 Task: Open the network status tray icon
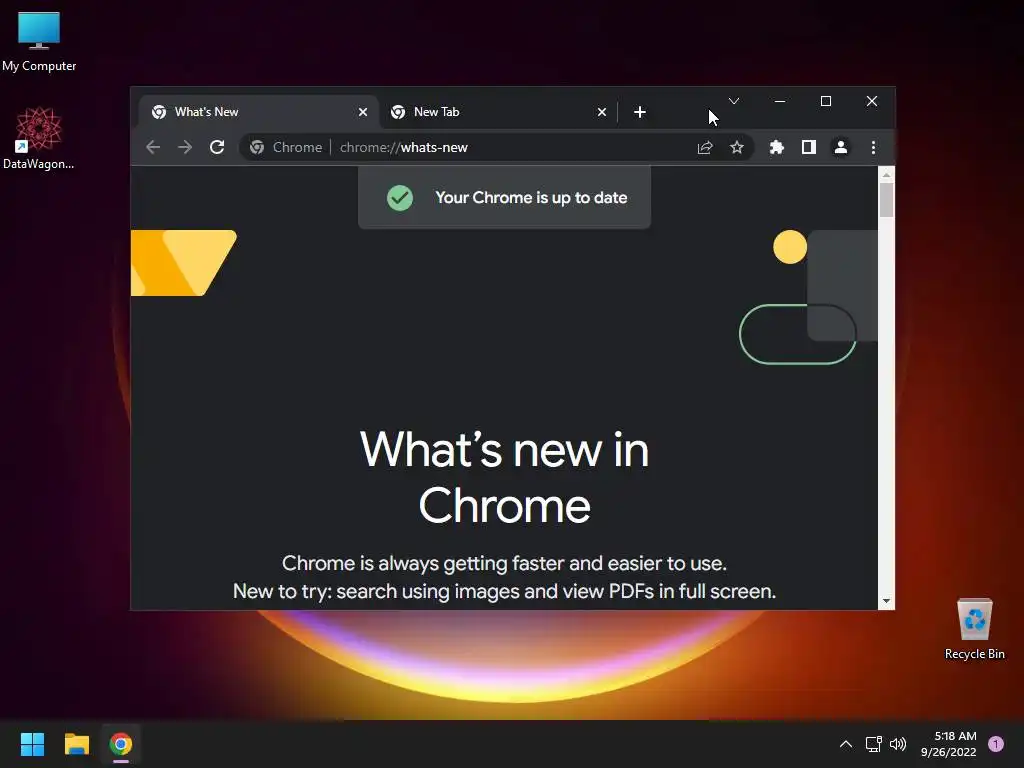pyautogui.click(x=874, y=744)
